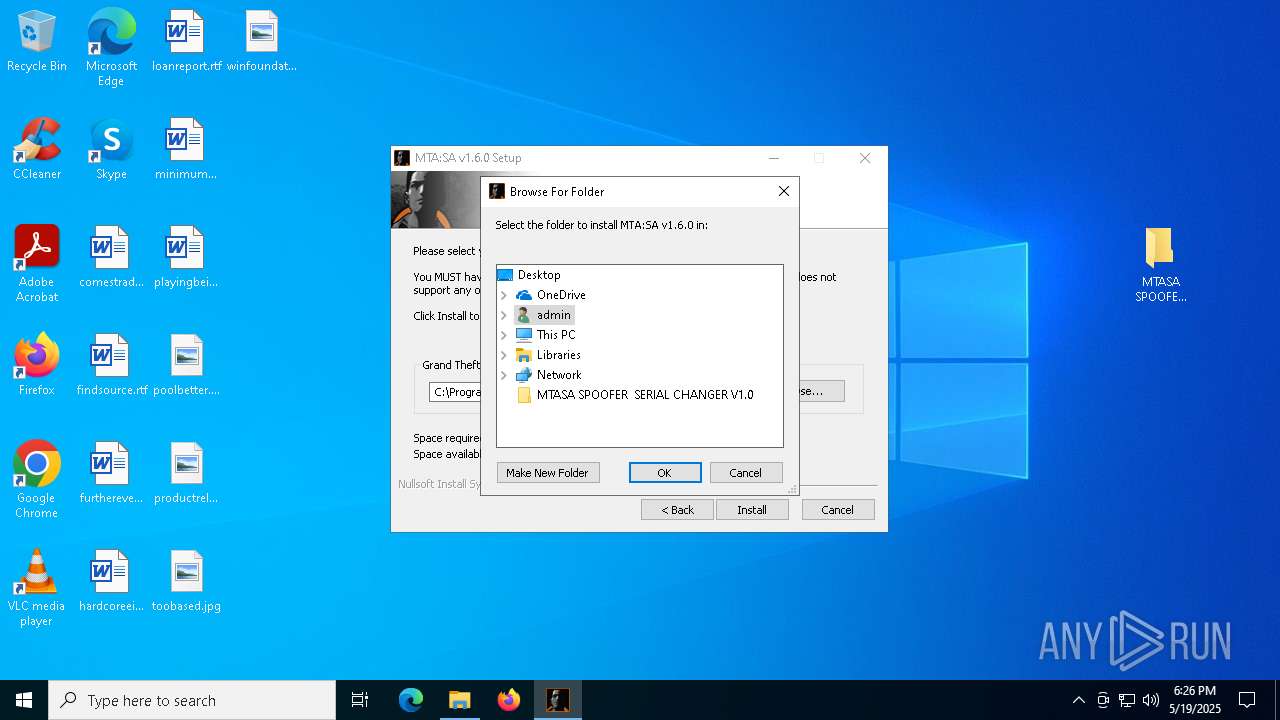Expand the Libraries tree node

tap(504, 355)
